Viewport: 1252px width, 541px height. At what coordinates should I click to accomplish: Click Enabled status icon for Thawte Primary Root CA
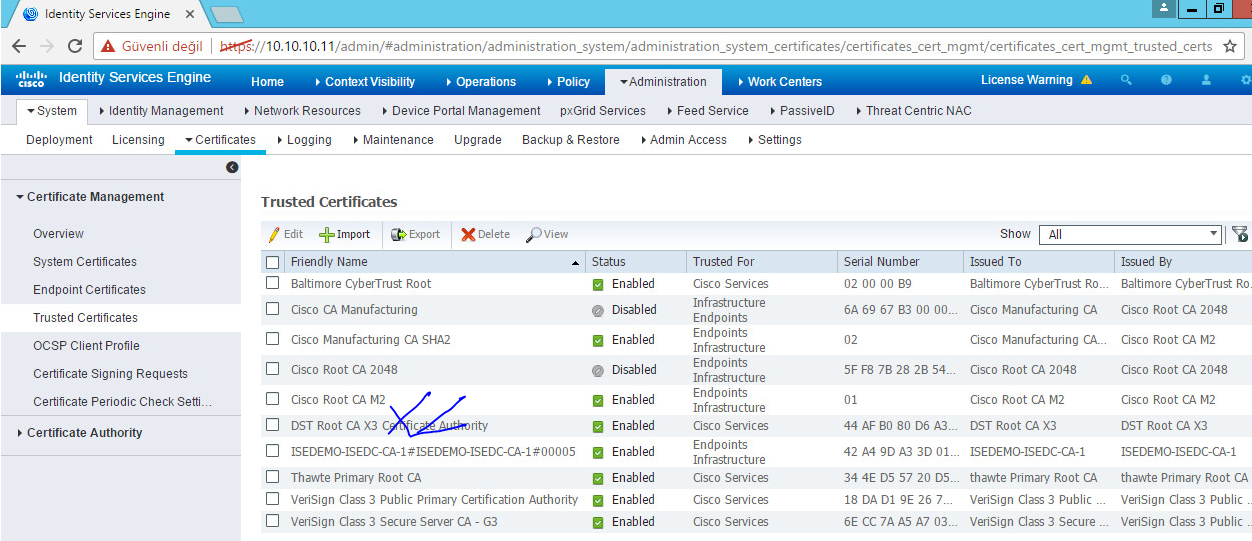598,478
